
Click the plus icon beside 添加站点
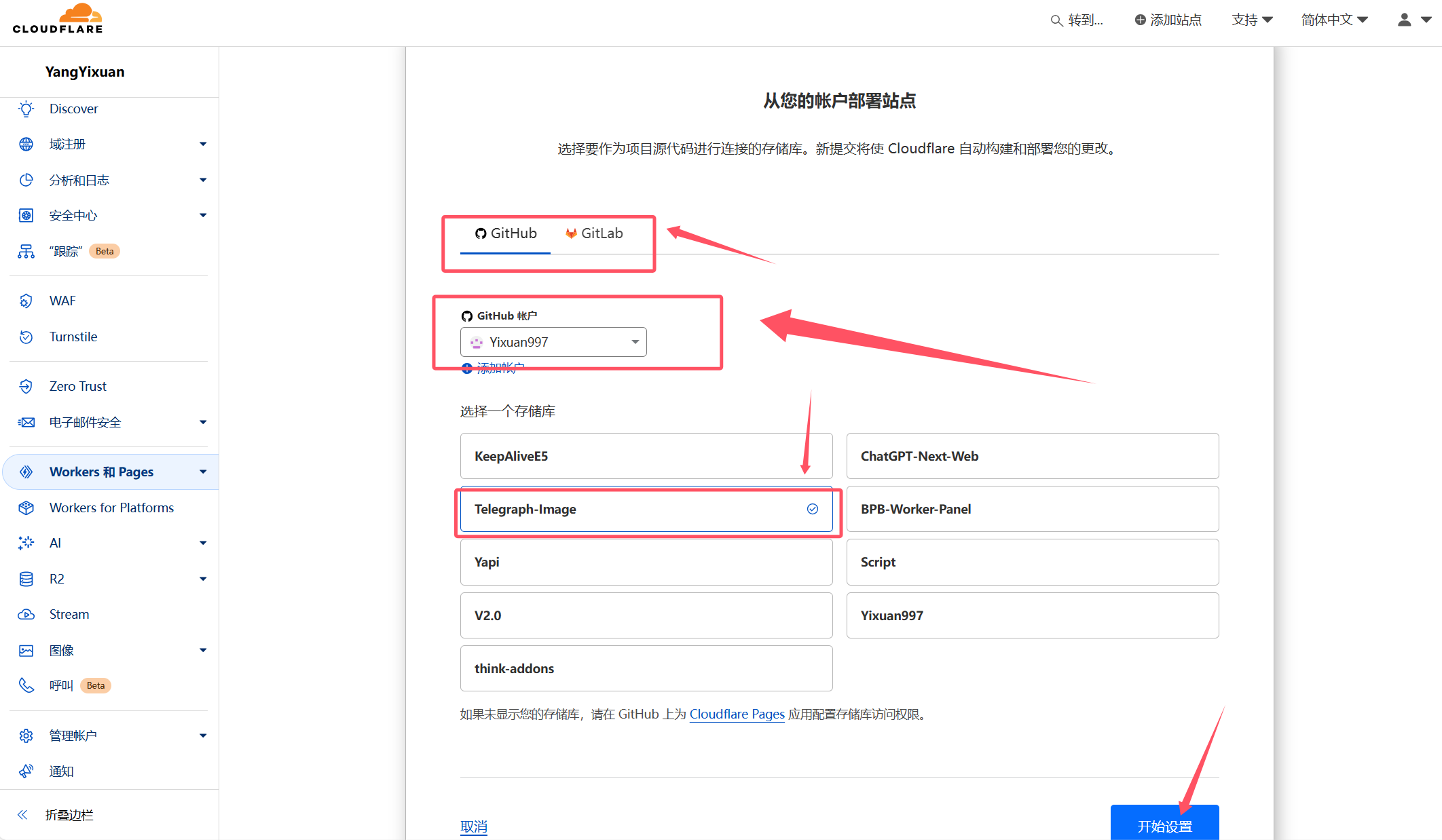(x=1140, y=20)
